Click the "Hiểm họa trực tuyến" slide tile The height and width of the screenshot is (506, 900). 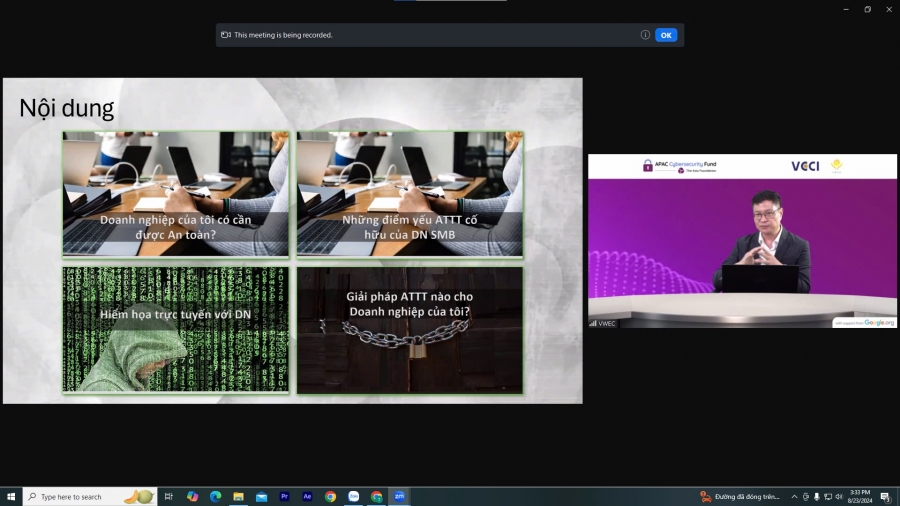click(x=175, y=329)
